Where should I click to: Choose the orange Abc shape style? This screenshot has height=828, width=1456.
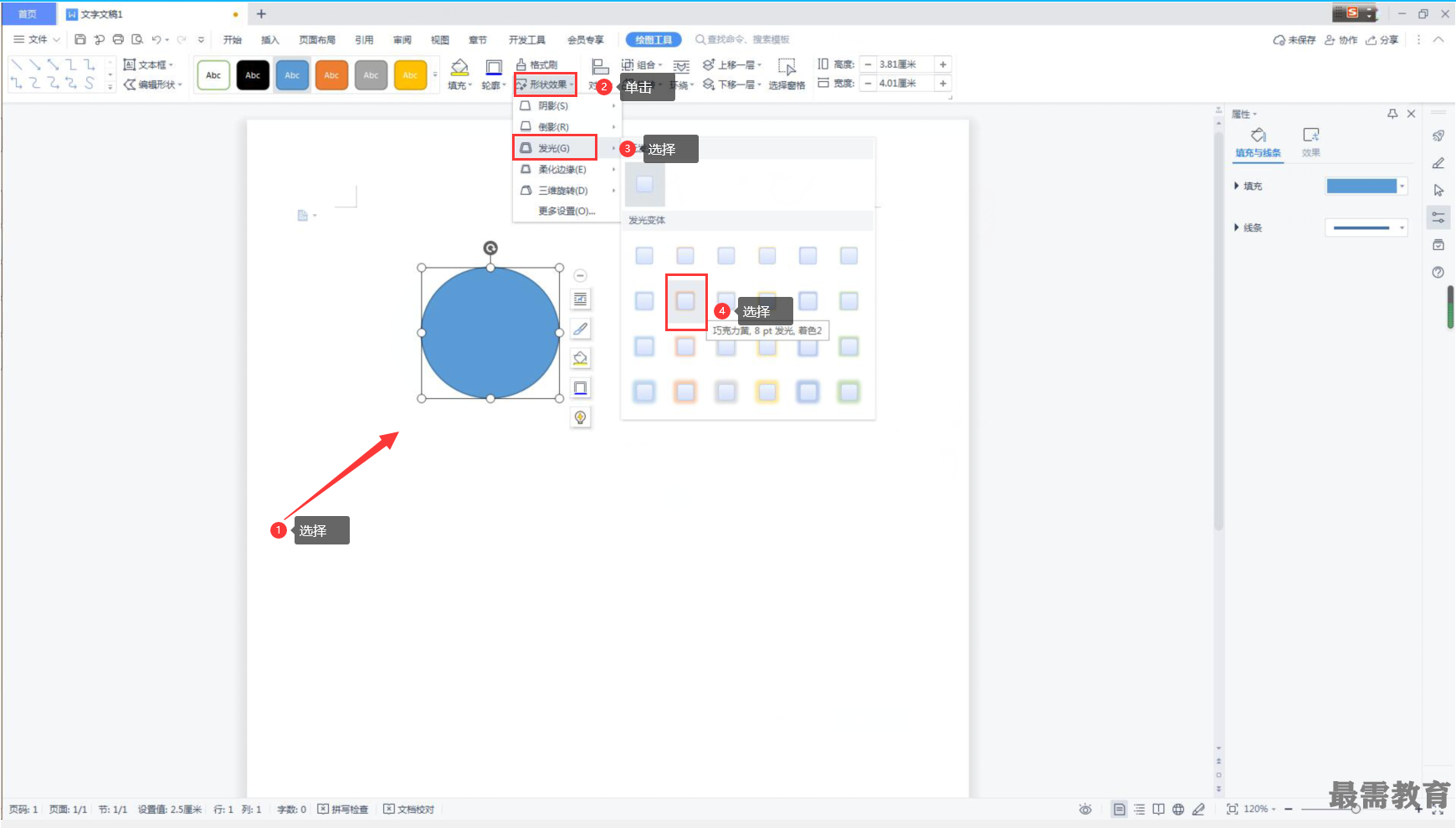(331, 75)
